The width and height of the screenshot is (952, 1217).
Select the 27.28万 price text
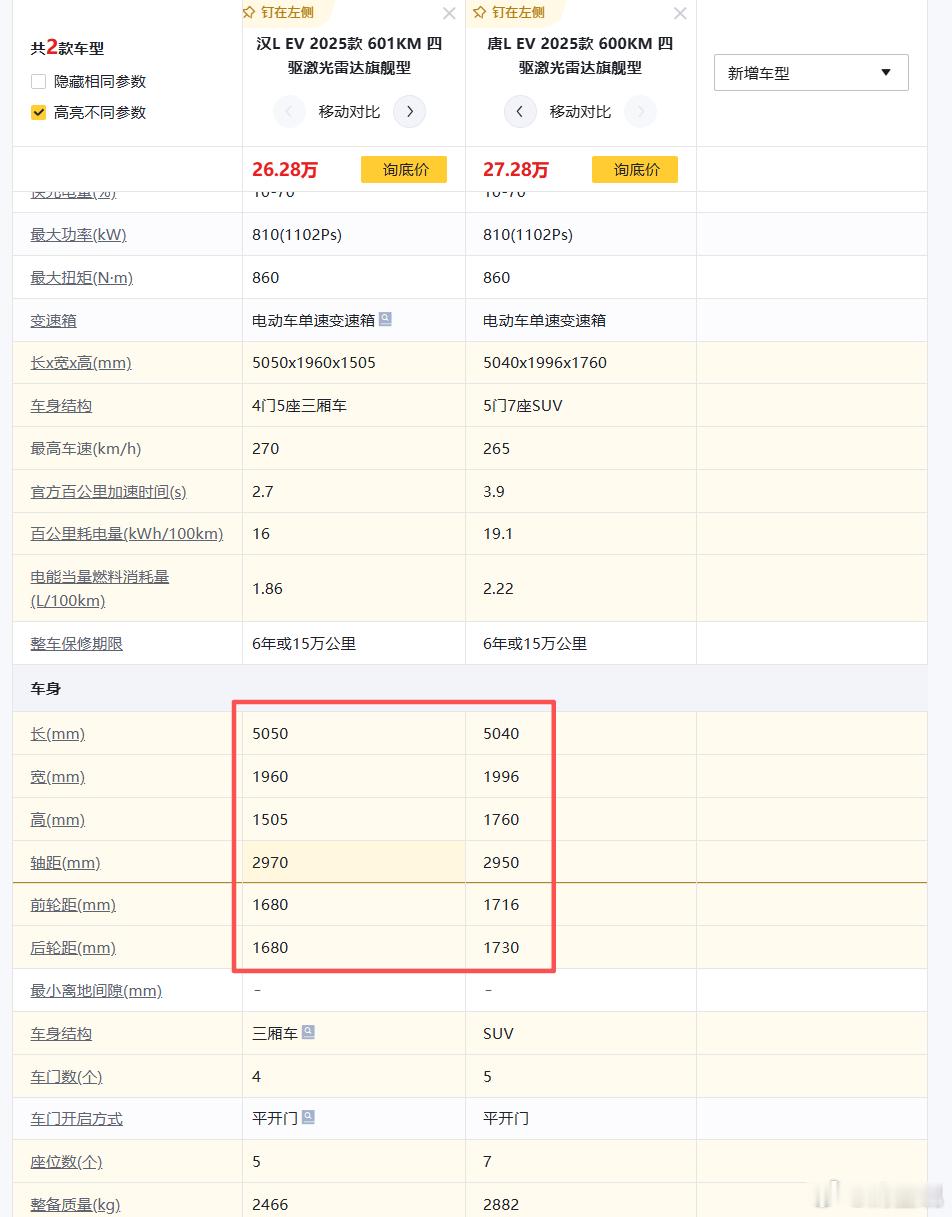pyautogui.click(x=516, y=170)
